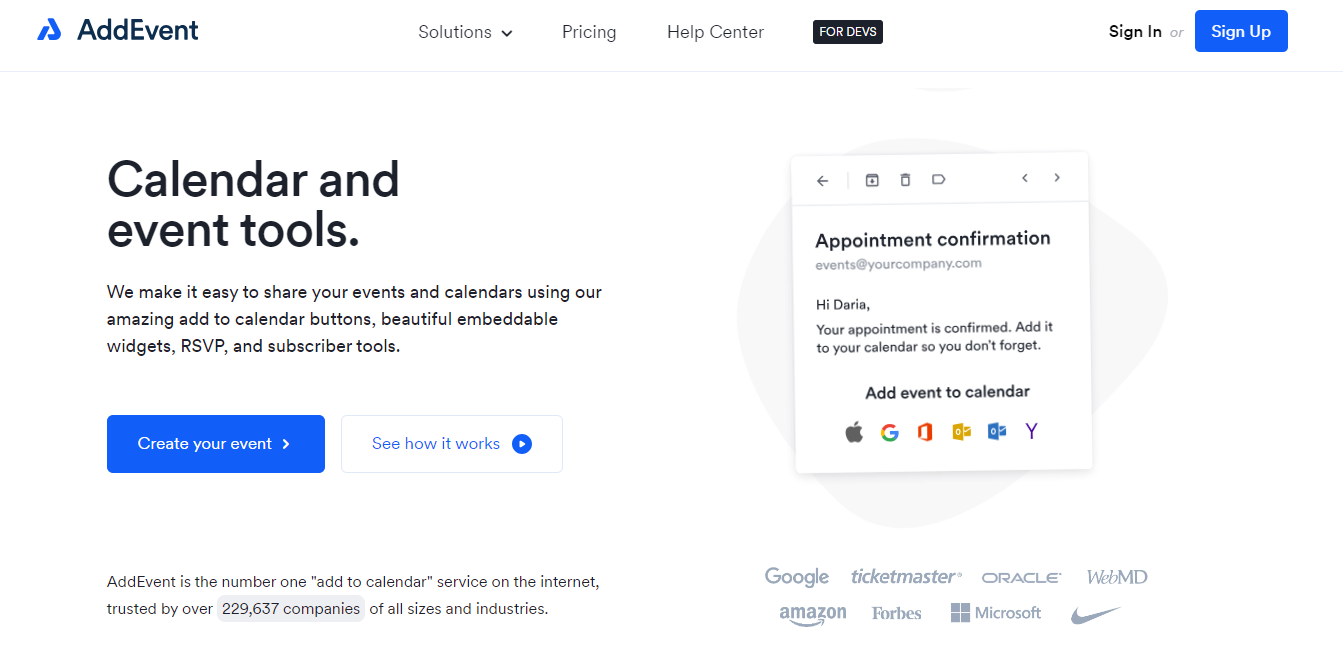Click the Google calendar icon
1343x652 pixels.
pyautogui.click(x=890, y=433)
